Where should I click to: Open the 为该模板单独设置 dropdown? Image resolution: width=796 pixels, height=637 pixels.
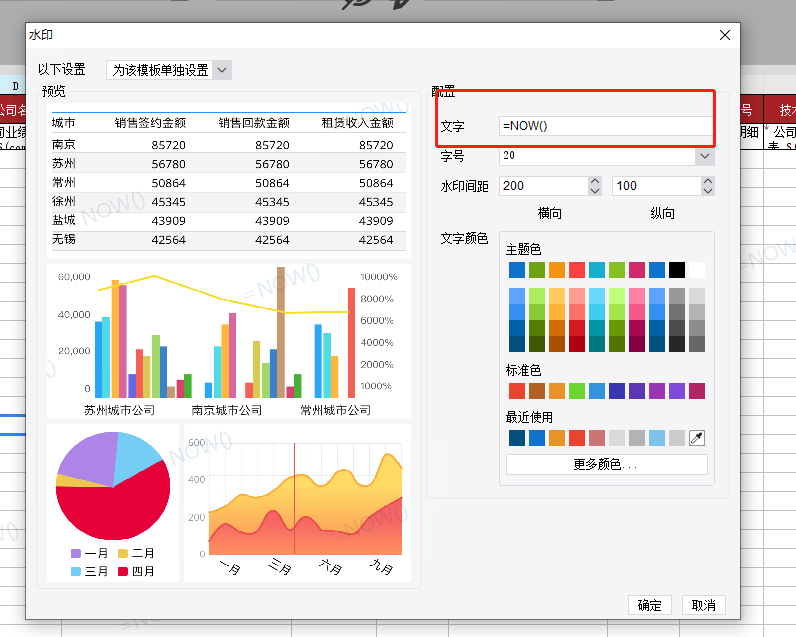[169, 70]
